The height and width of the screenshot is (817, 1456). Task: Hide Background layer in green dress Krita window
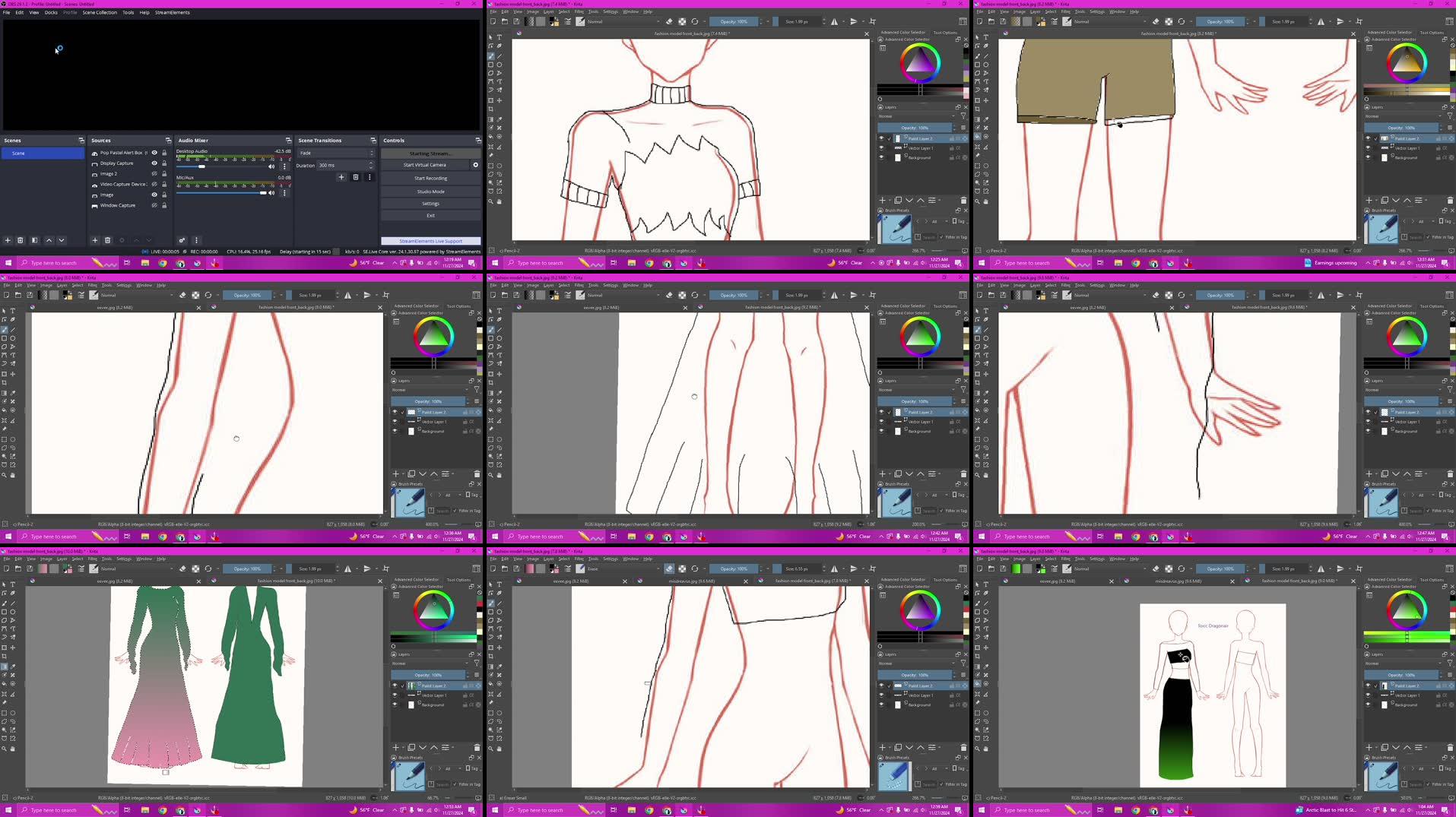coord(395,705)
